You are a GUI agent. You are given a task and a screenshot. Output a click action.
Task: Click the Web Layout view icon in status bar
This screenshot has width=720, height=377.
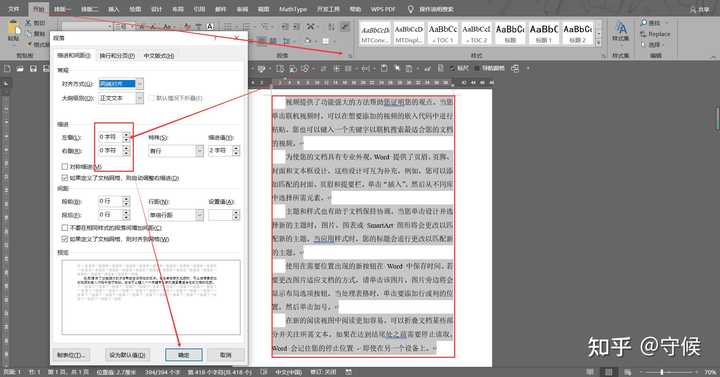point(628,372)
